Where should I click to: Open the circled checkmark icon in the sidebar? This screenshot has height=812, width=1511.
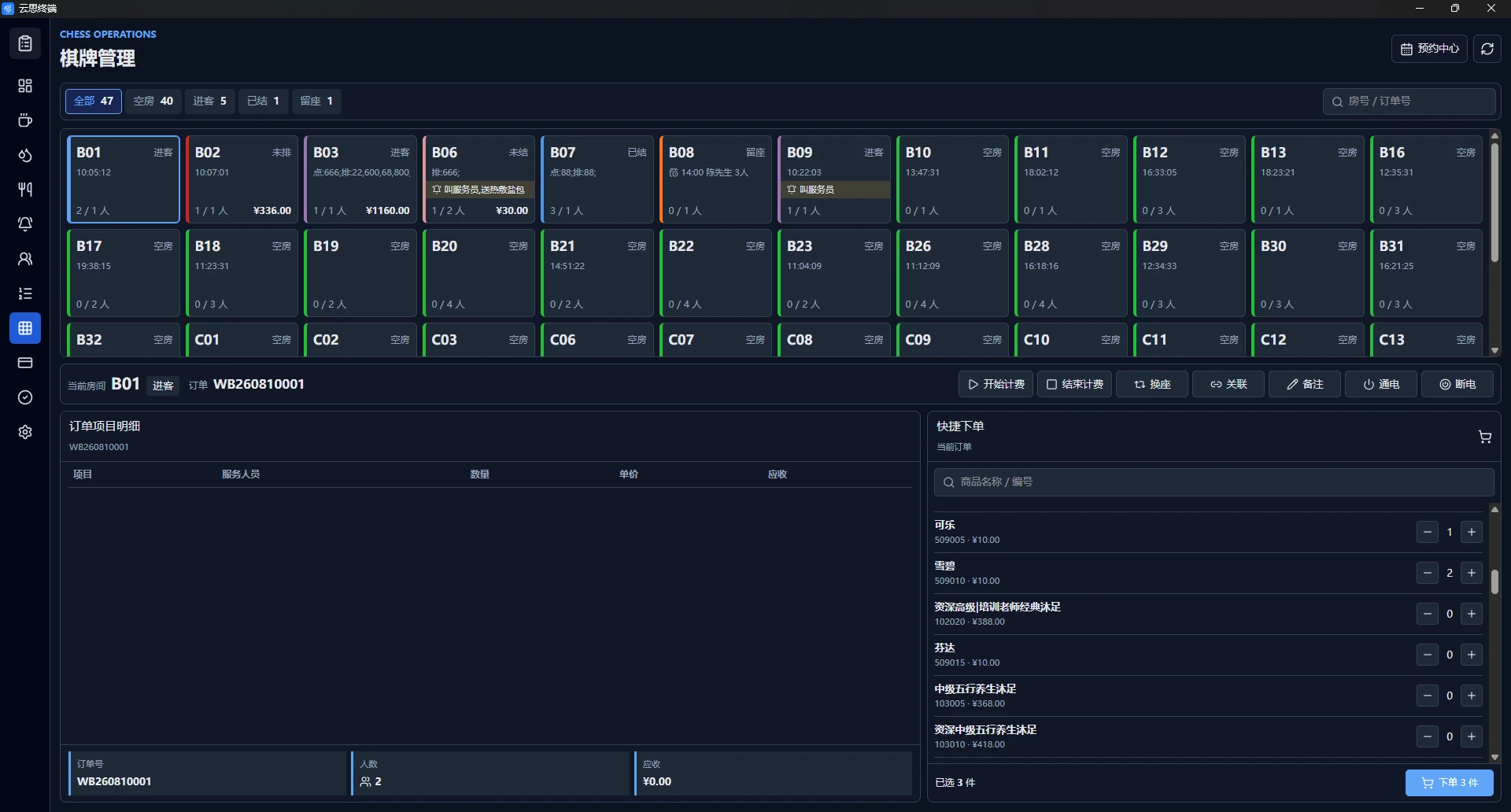click(25, 397)
